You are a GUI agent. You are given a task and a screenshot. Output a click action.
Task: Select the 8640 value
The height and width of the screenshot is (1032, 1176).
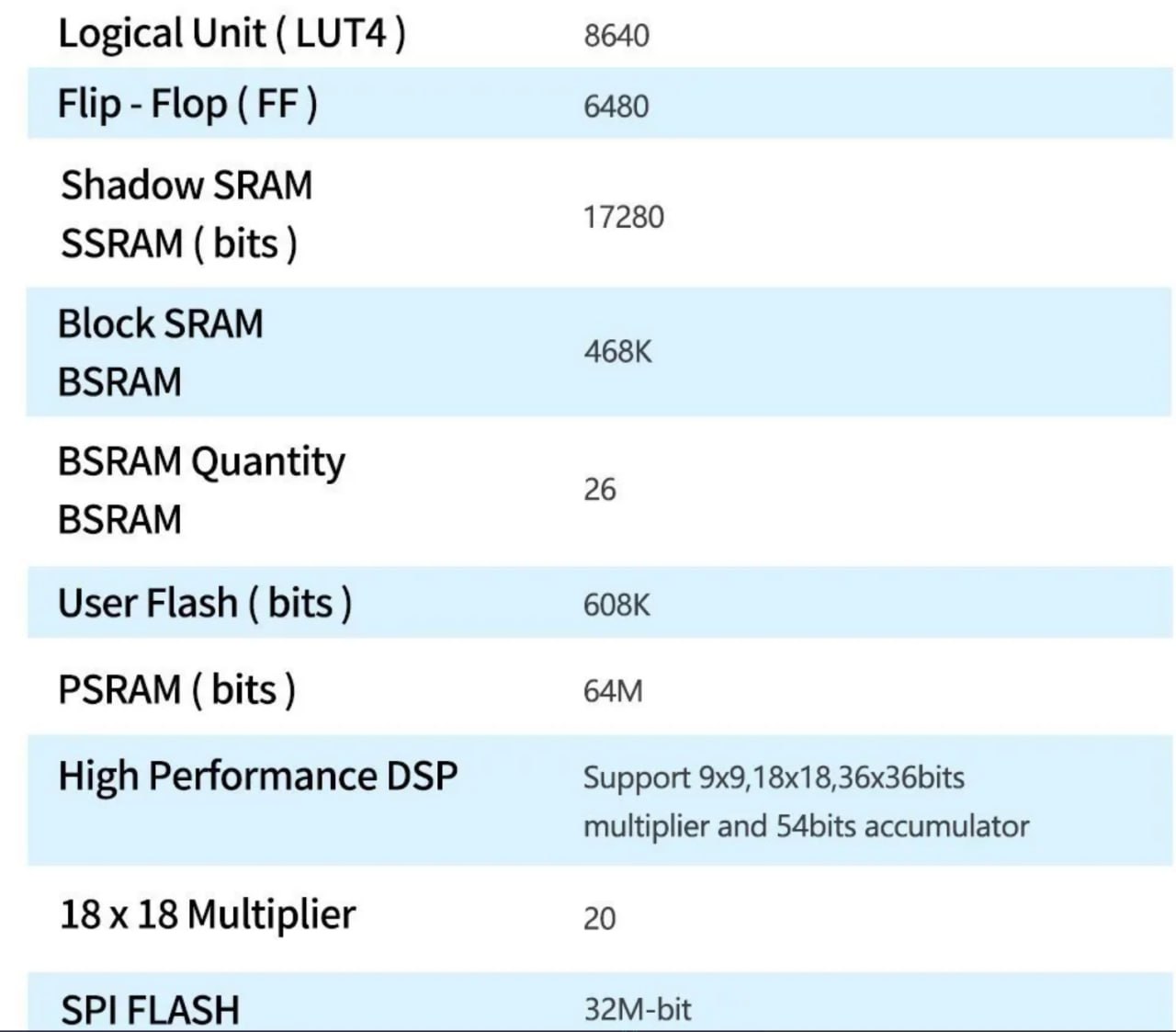coord(616,36)
